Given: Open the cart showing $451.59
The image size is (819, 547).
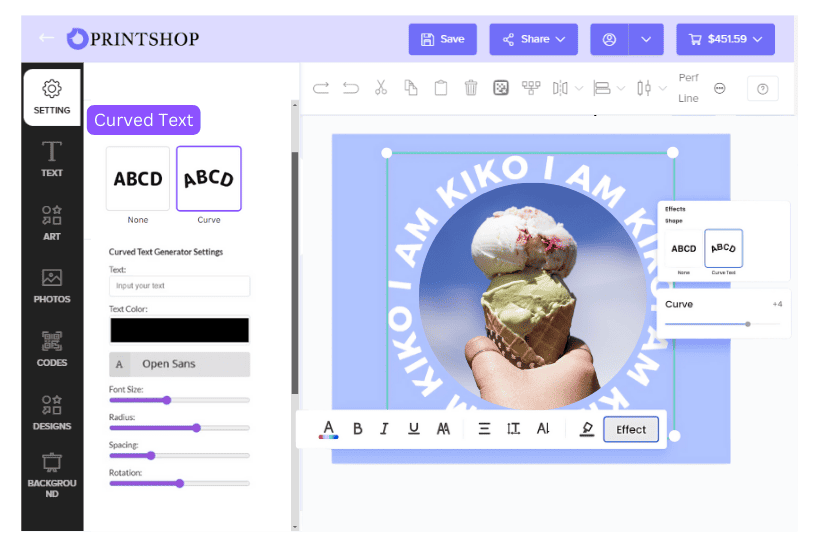Looking at the screenshot, I should click(725, 39).
